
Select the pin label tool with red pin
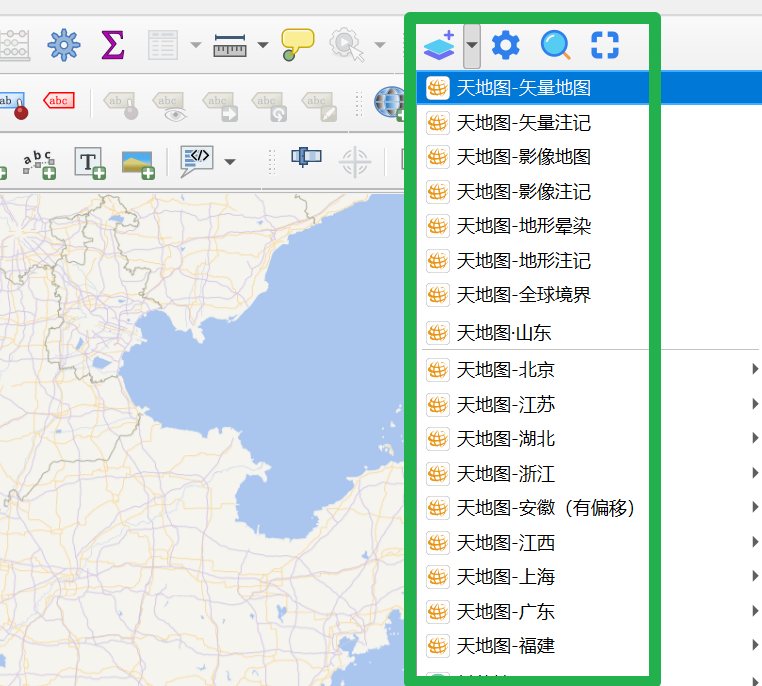(14, 105)
